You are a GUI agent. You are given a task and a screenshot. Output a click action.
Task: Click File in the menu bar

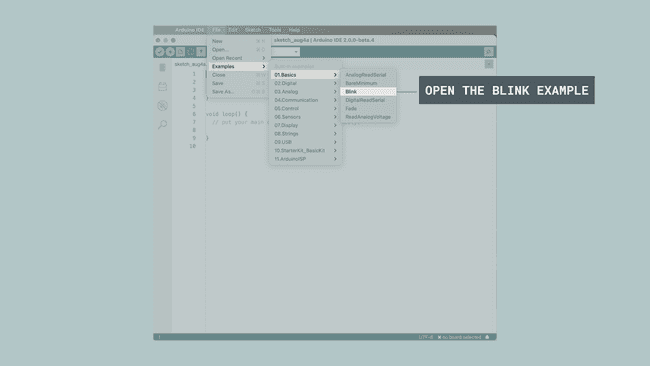(217, 30)
